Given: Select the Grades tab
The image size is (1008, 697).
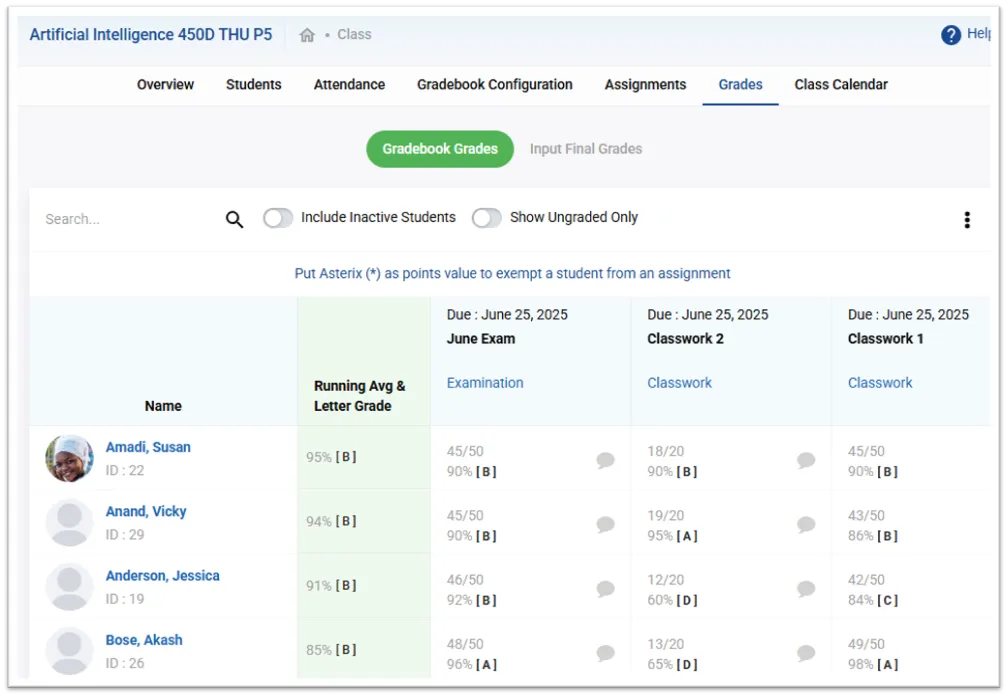Looking at the screenshot, I should [x=740, y=85].
